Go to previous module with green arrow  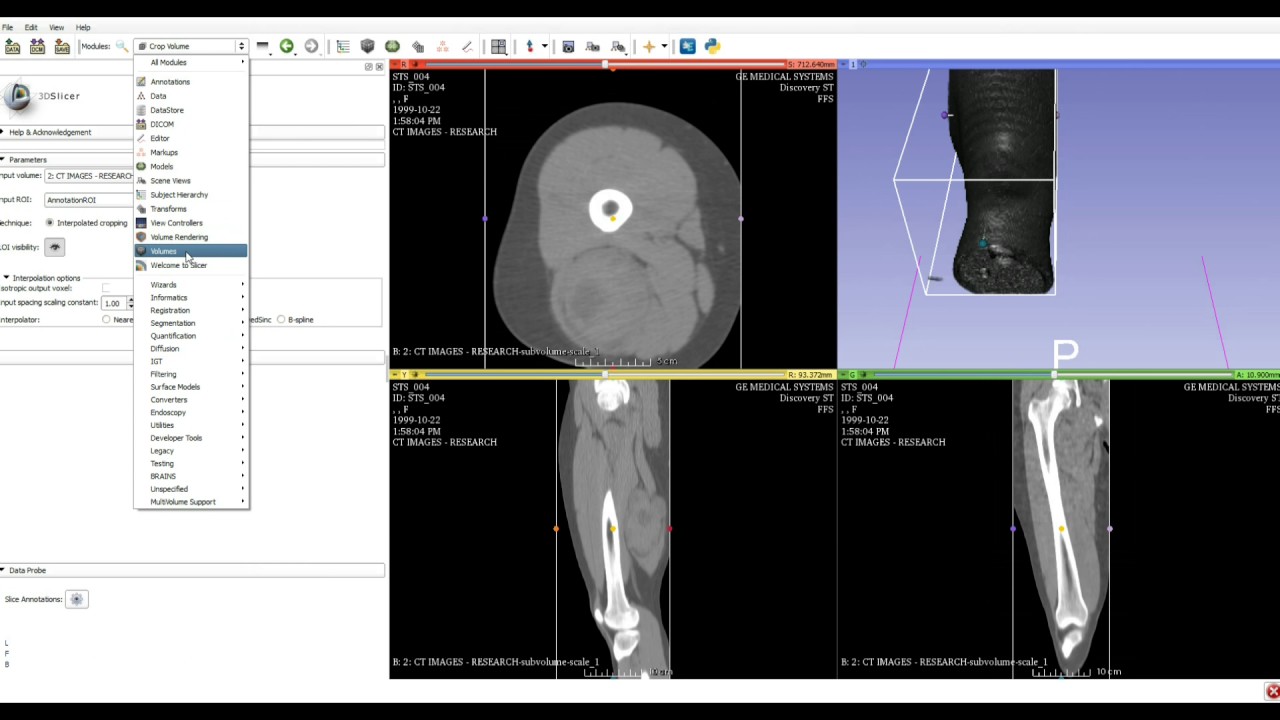(287, 46)
